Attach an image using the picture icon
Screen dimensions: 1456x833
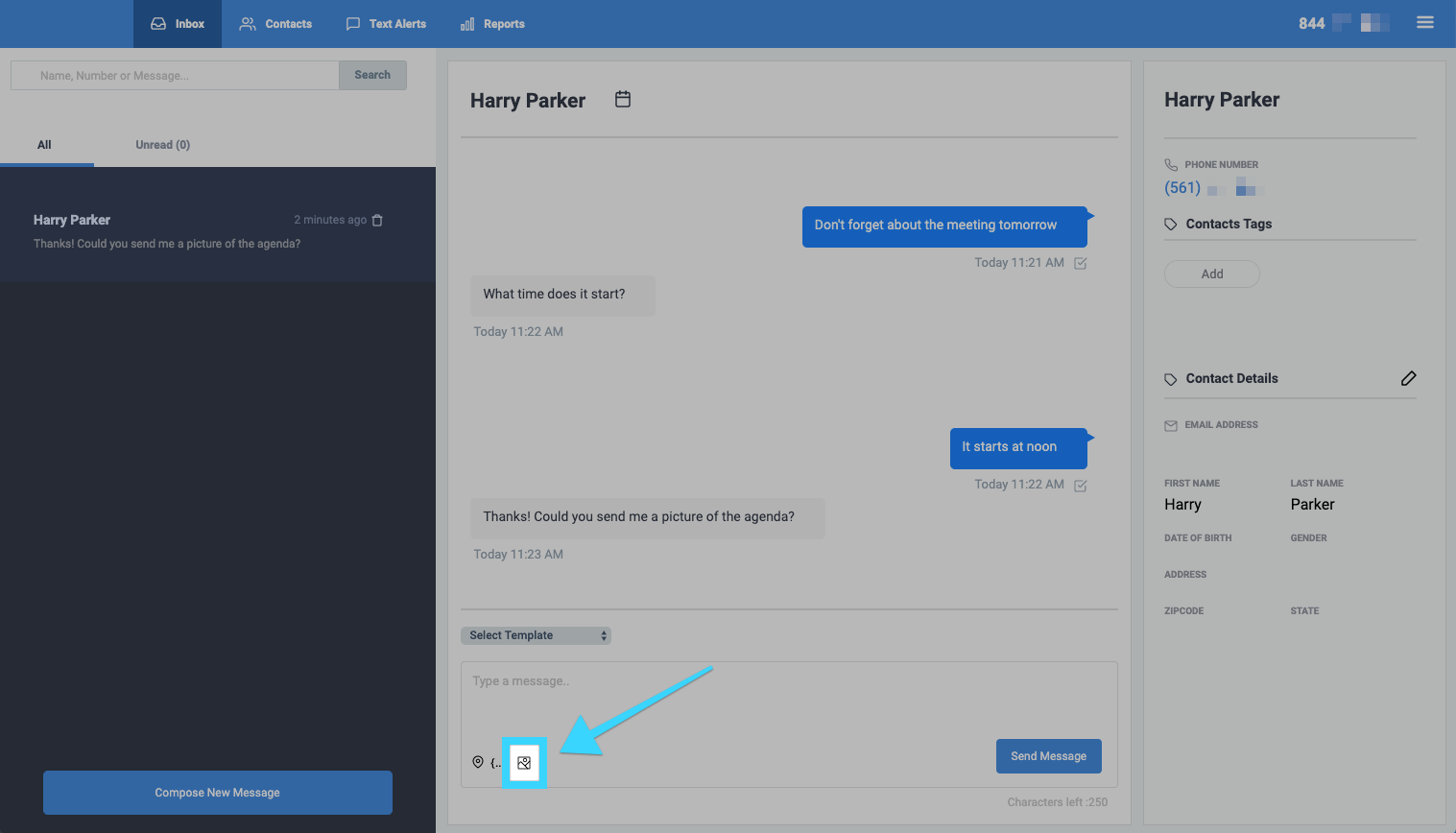[524, 763]
